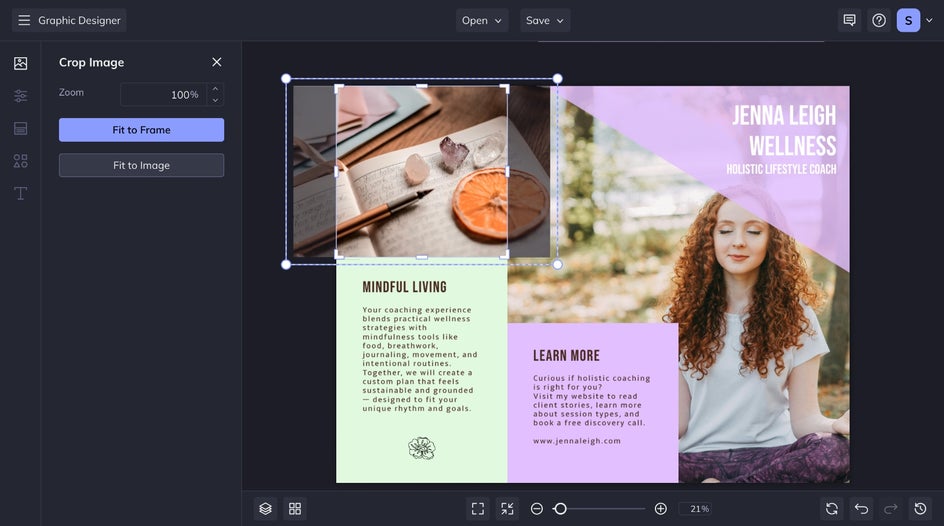The height and width of the screenshot is (526, 944).
Task: Open the hamburger menu beside Graphic Designer
Action: point(23,20)
